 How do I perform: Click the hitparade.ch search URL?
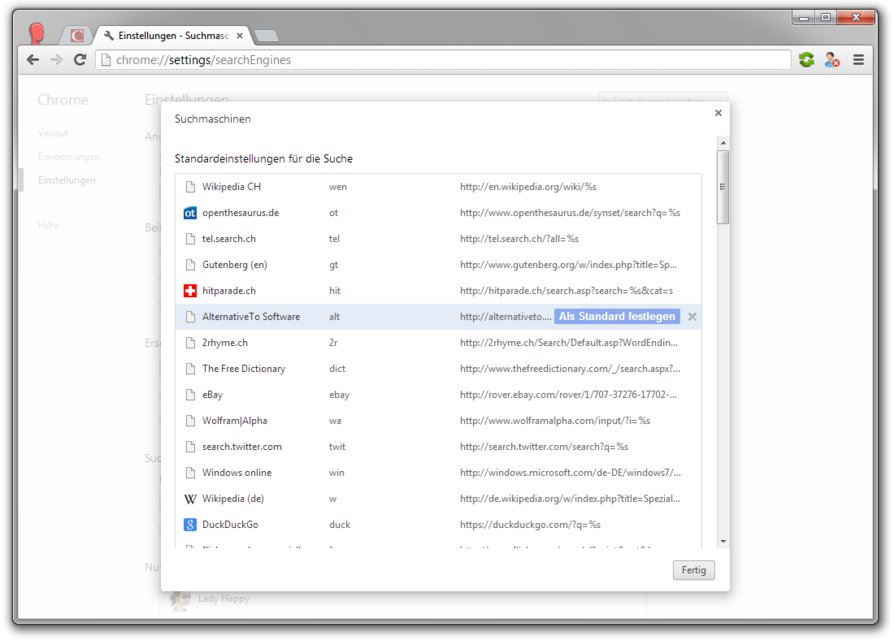[567, 291]
